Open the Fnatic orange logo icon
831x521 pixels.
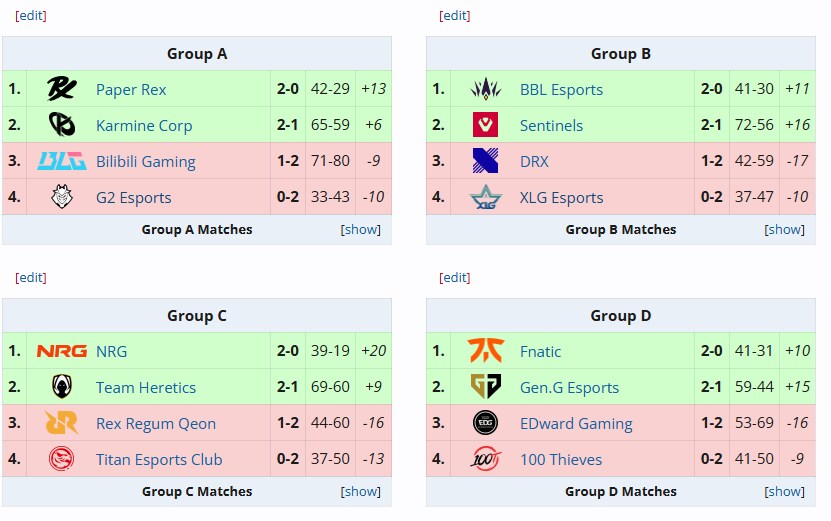(485, 350)
